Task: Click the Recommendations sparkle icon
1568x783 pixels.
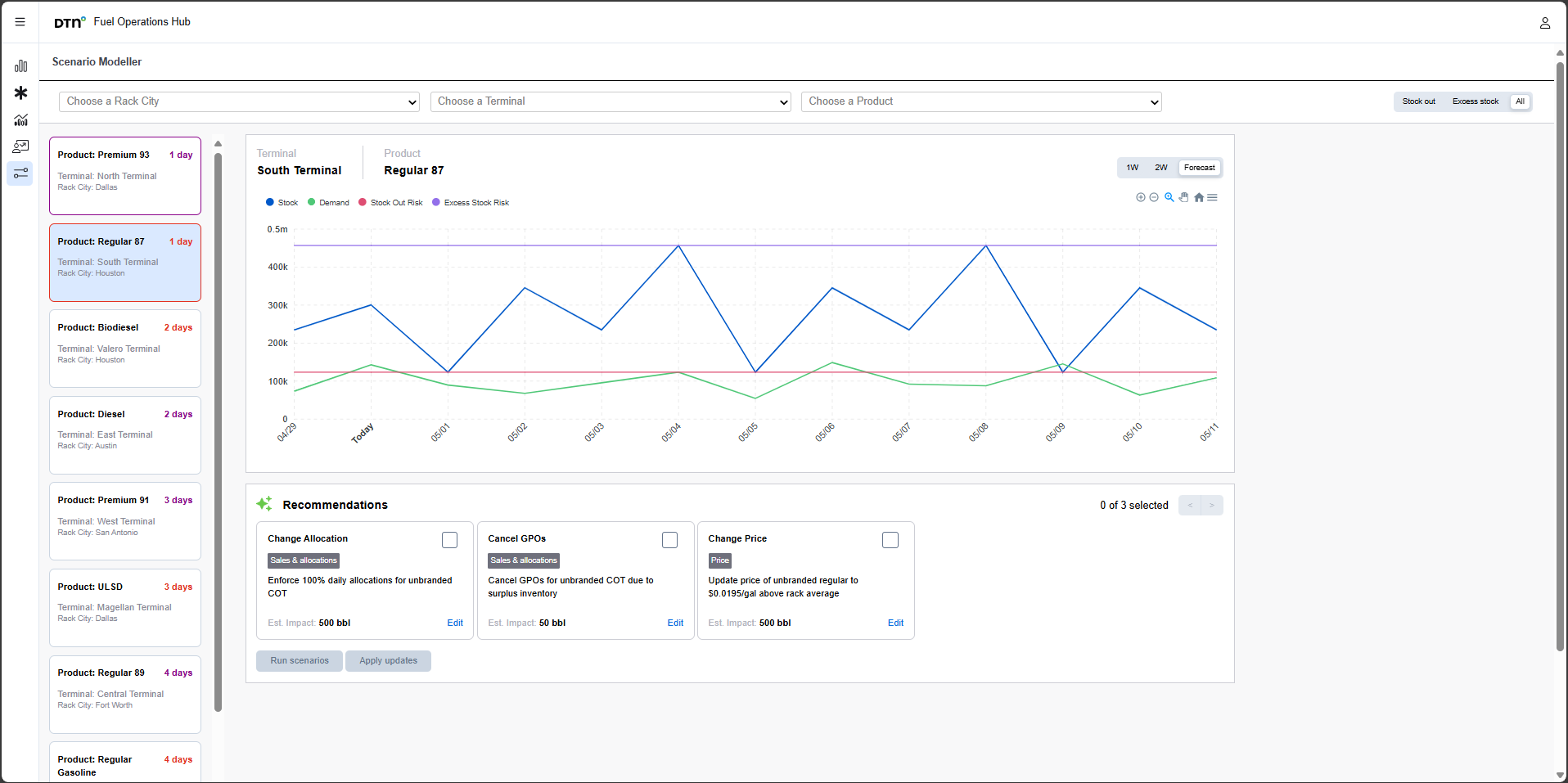Action: click(x=264, y=504)
